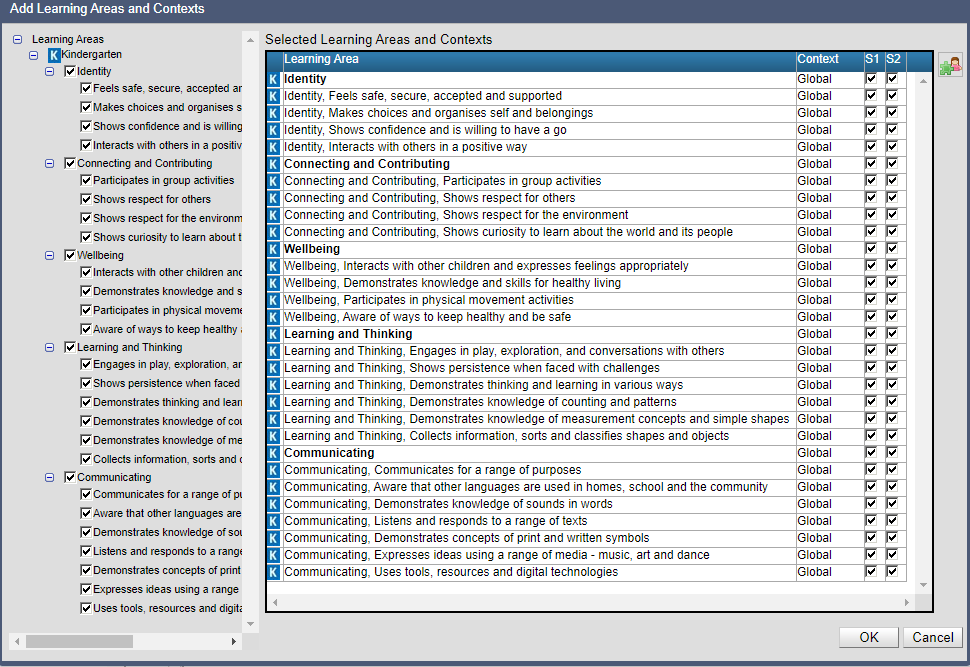Image resolution: width=970 pixels, height=667 pixels.
Task: Toggle S1 checkbox for the Wellbeing header row
Action: [871, 249]
